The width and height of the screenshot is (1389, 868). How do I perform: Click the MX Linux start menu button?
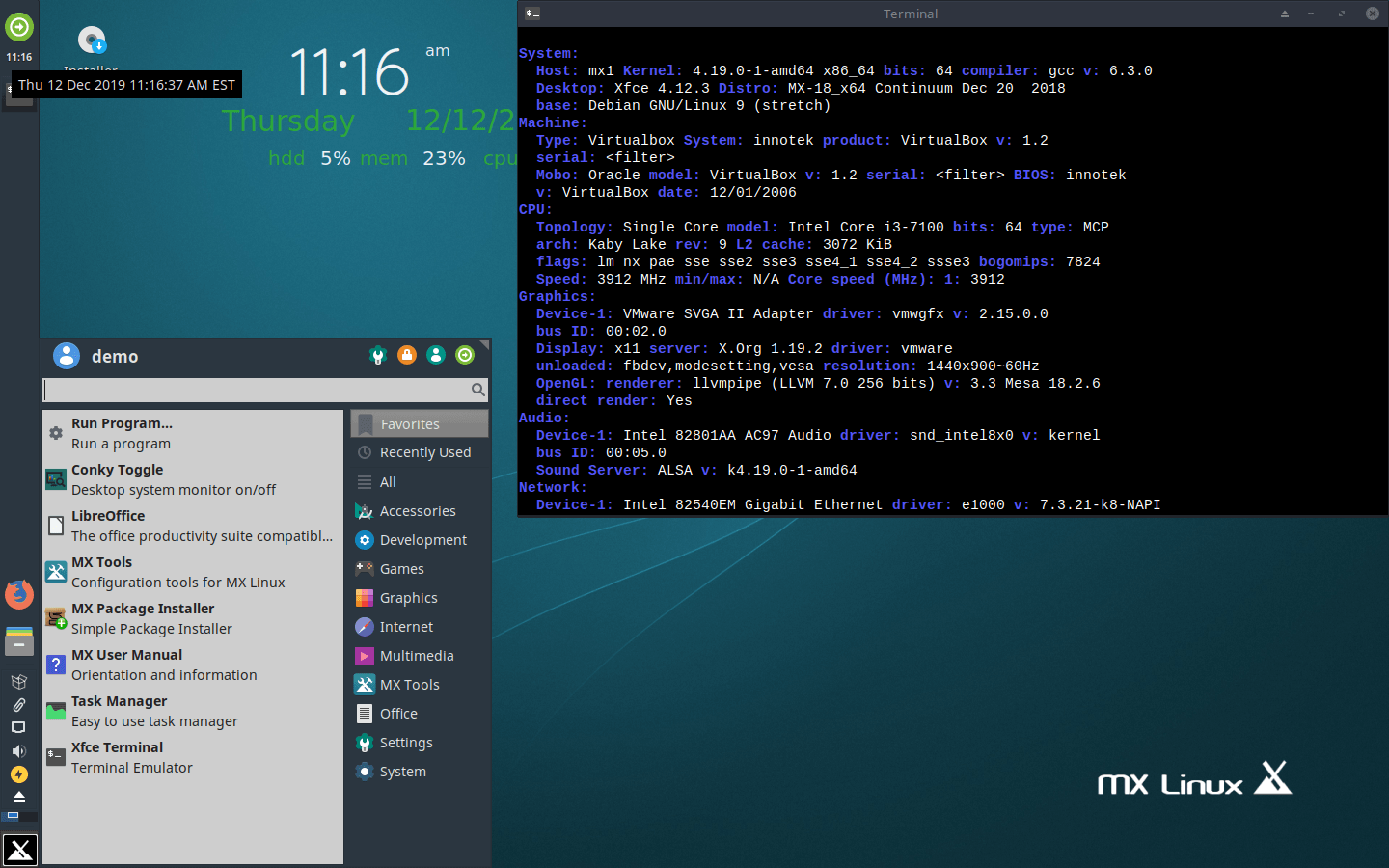pos(19,850)
